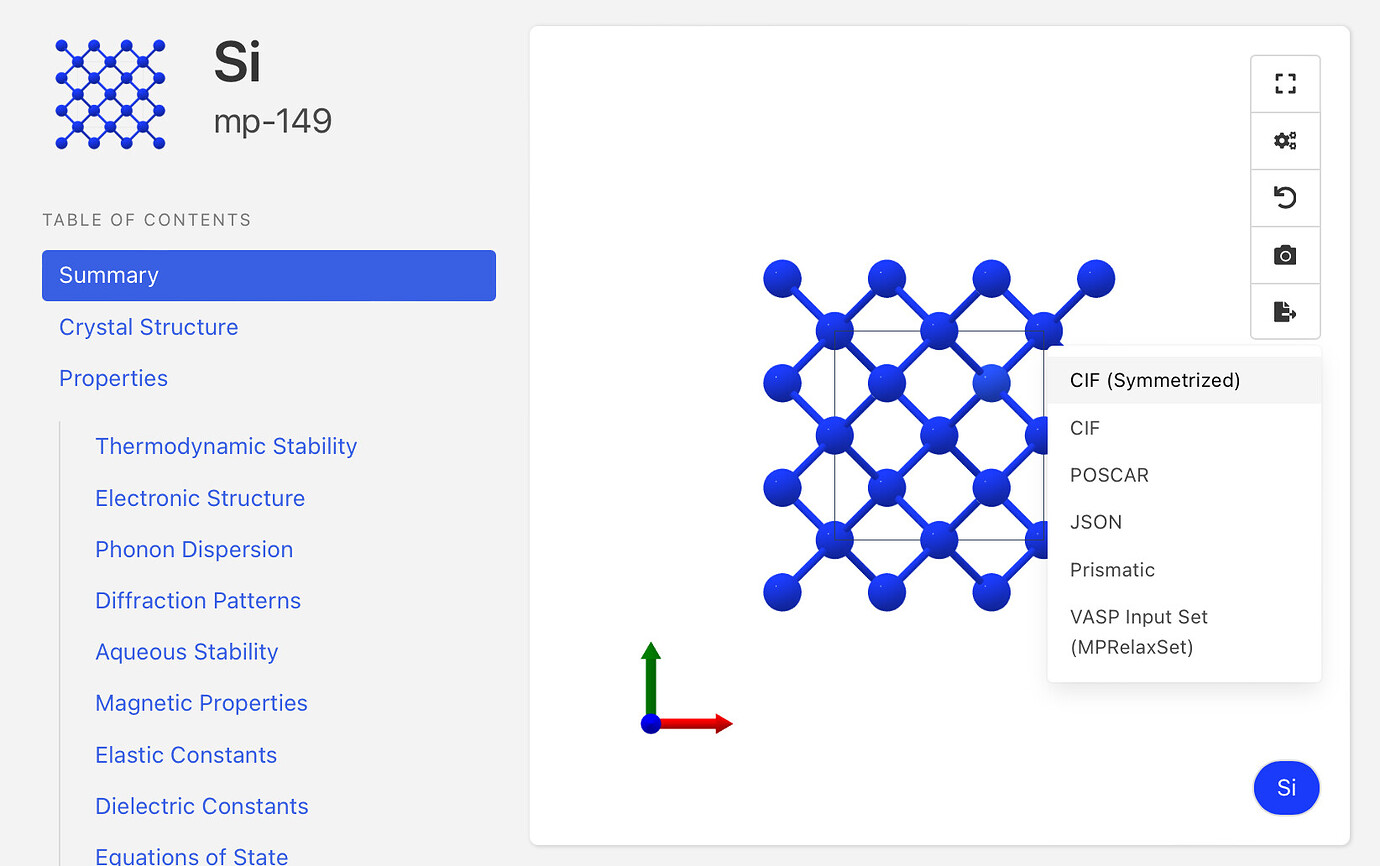Open fullscreen view of crystal structure
This screenshot has height=866, width=1380.
click(1285, 84)
